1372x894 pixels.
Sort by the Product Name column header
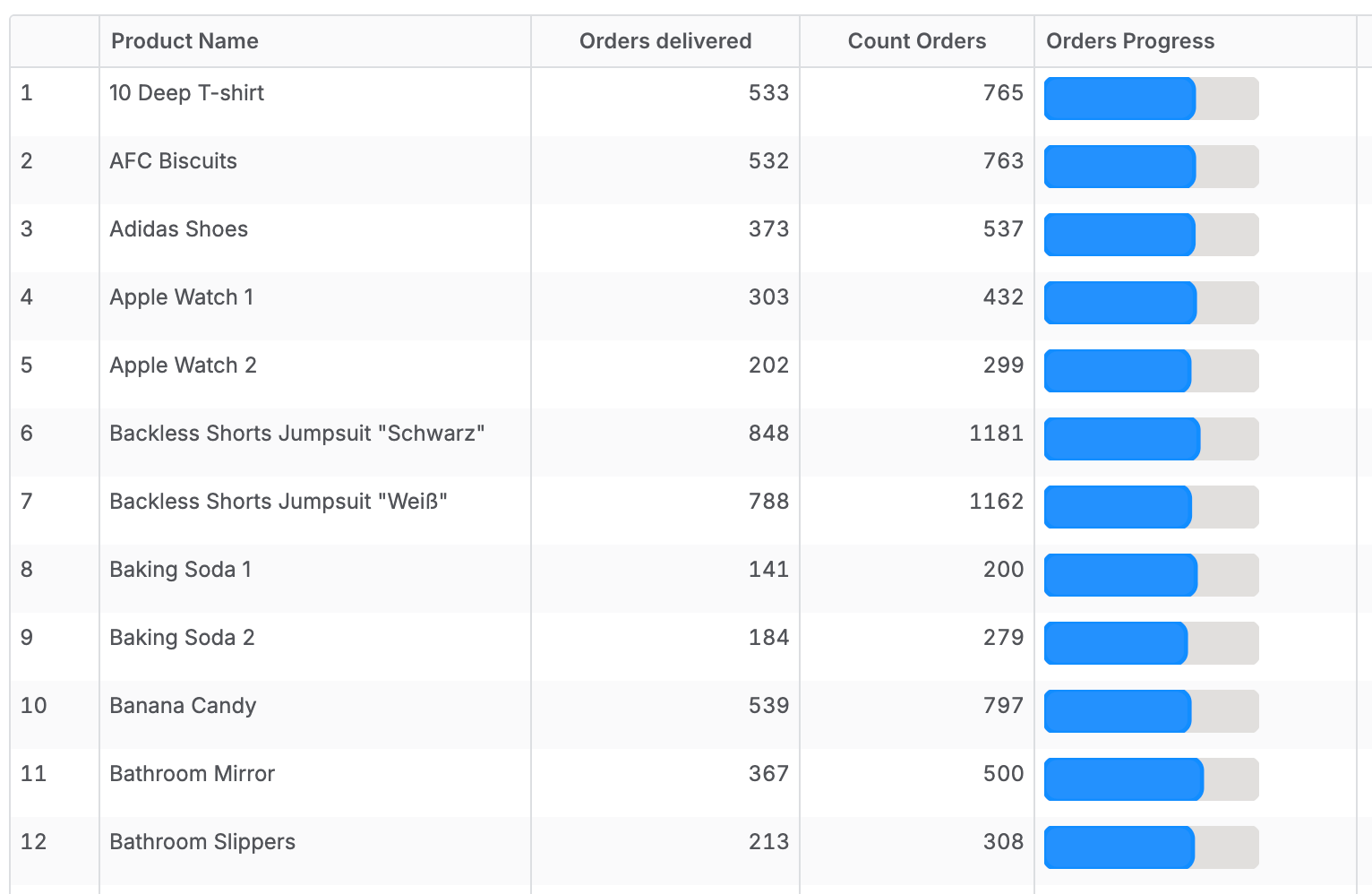314,41
